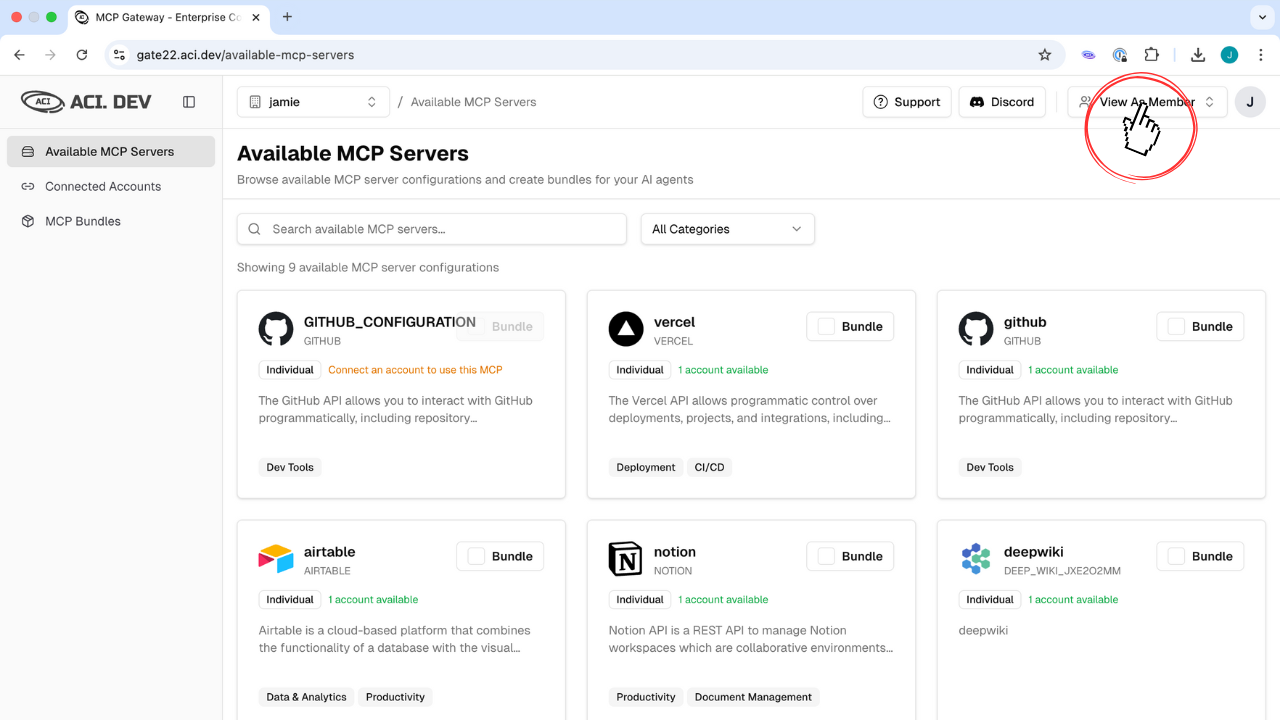Click disabled Bundle checkbox on GITHUB_CONFIGURATION
Image resolution: width=1280 pixels, height=720 pixels.
pyautogui.click(x=476, y=327)
